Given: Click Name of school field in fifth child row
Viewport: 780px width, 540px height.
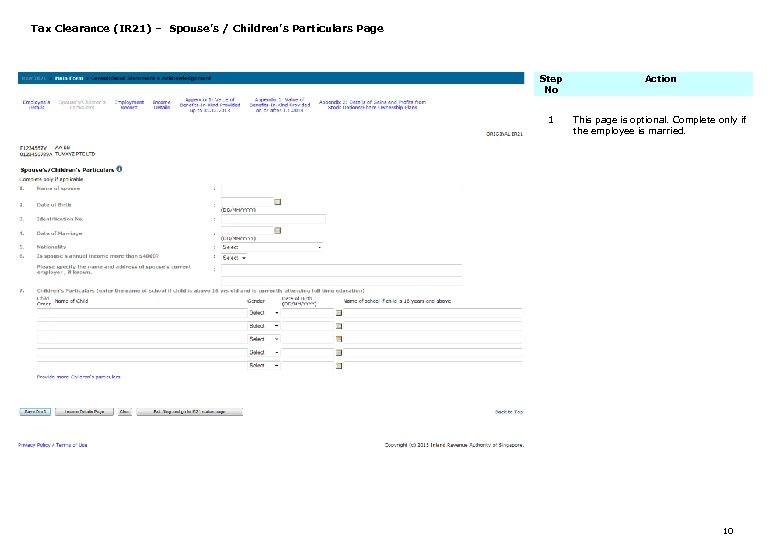Looking at the screenshot, I should pos(433,365).
